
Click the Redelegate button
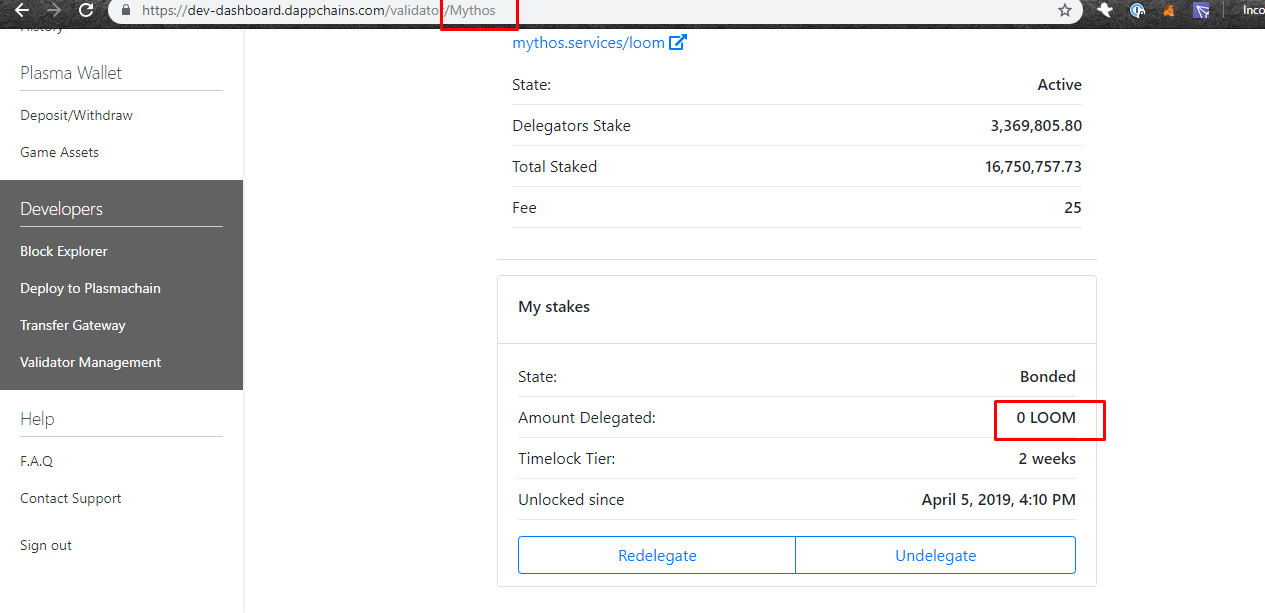pyautogui.click(x=656, y=554)
